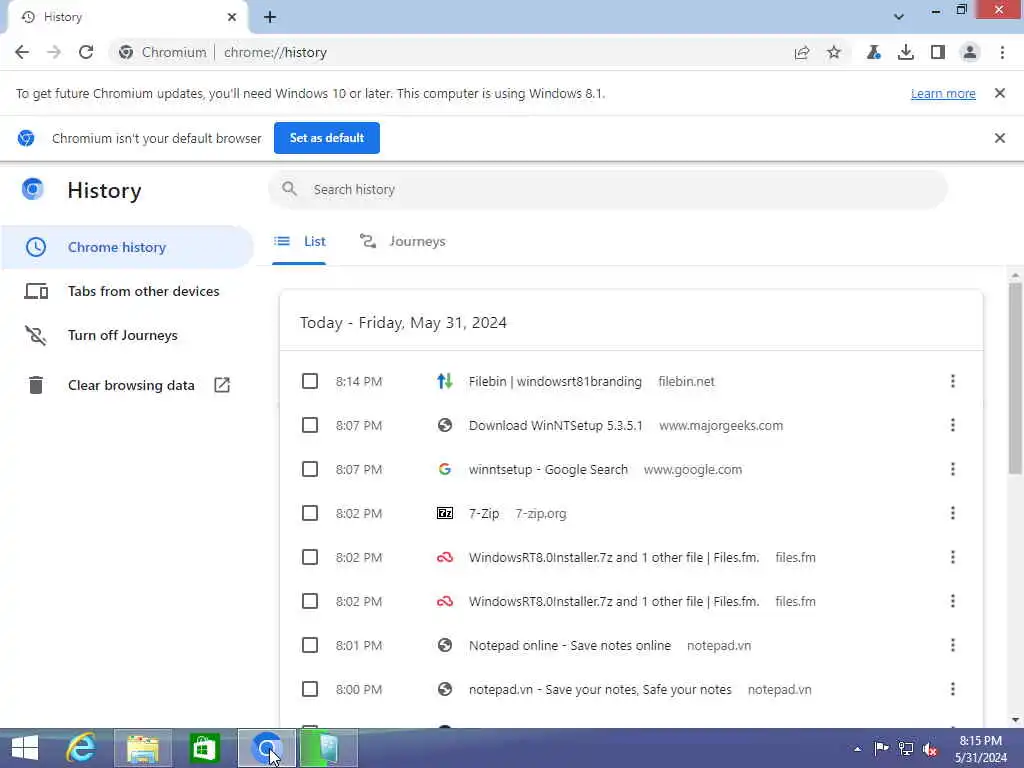Focus the Search history field

tap(607, 189)
